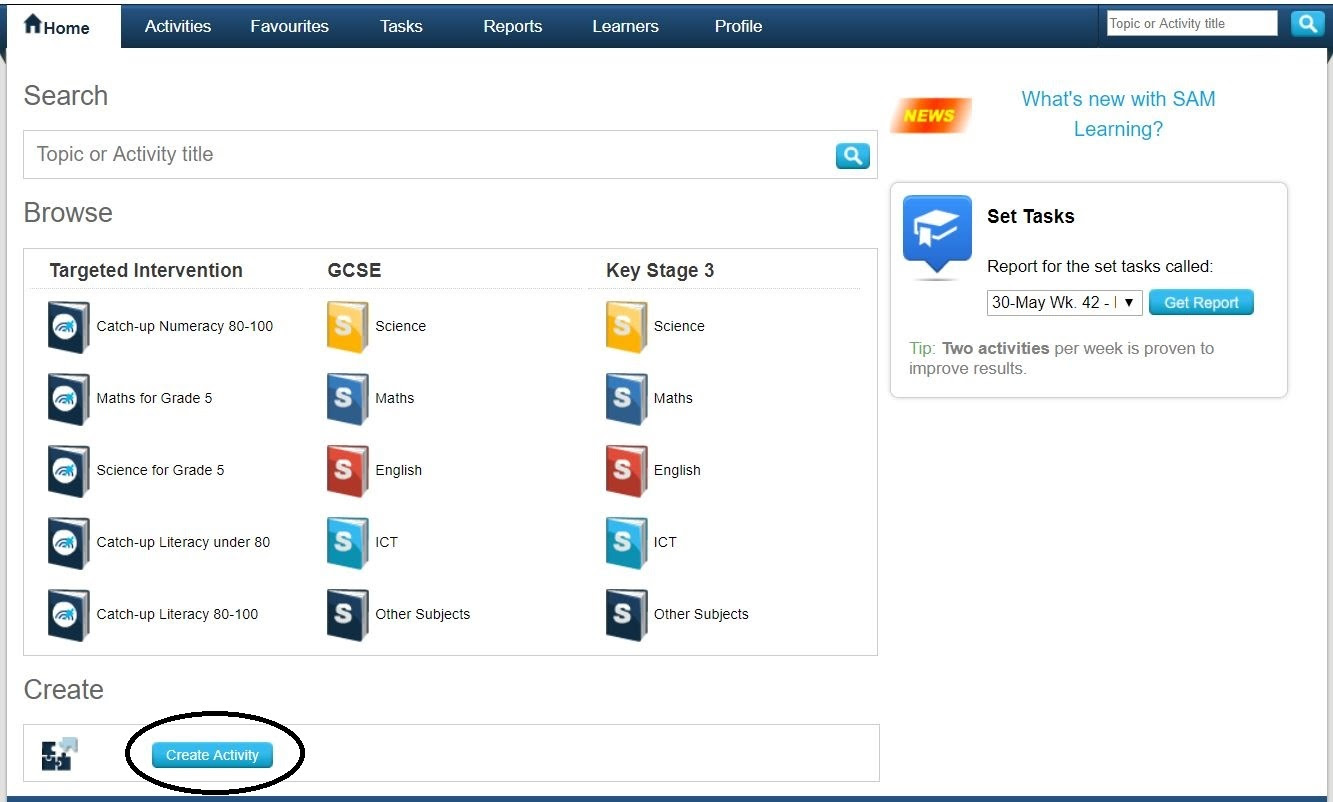Screen dimensions: 1333x802
Task: Open the GCSE English link text
Action: pyautogui.click(x=399, y=470)
